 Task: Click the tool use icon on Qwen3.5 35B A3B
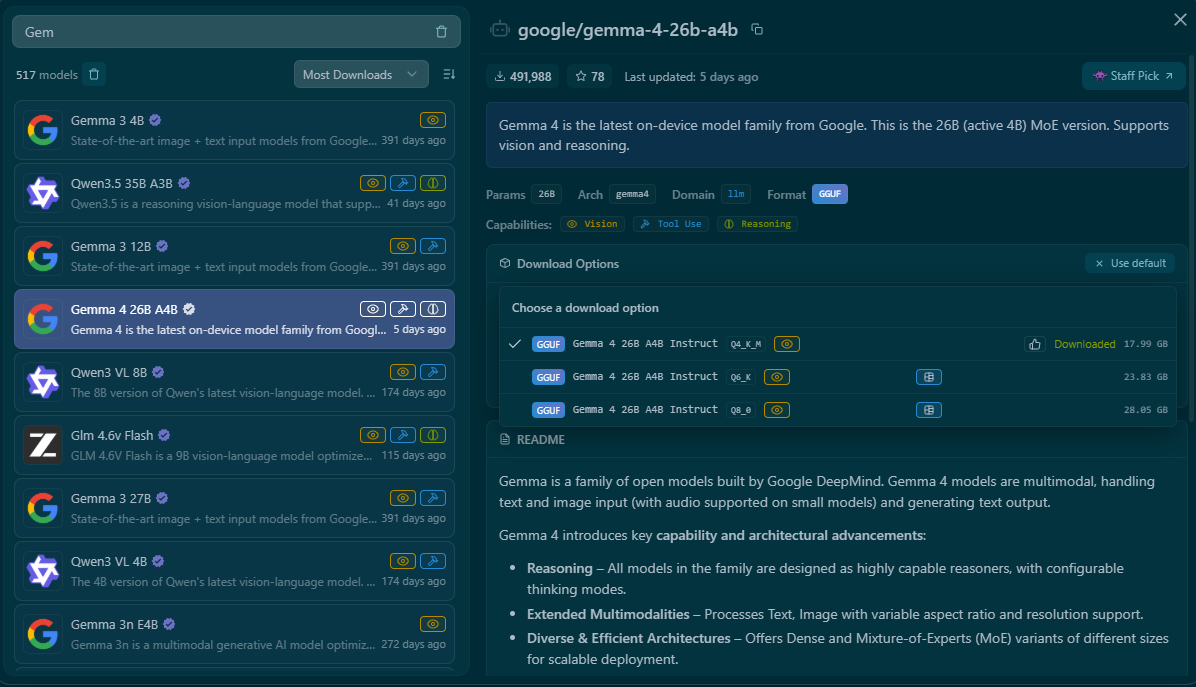(x=403, y=183)
